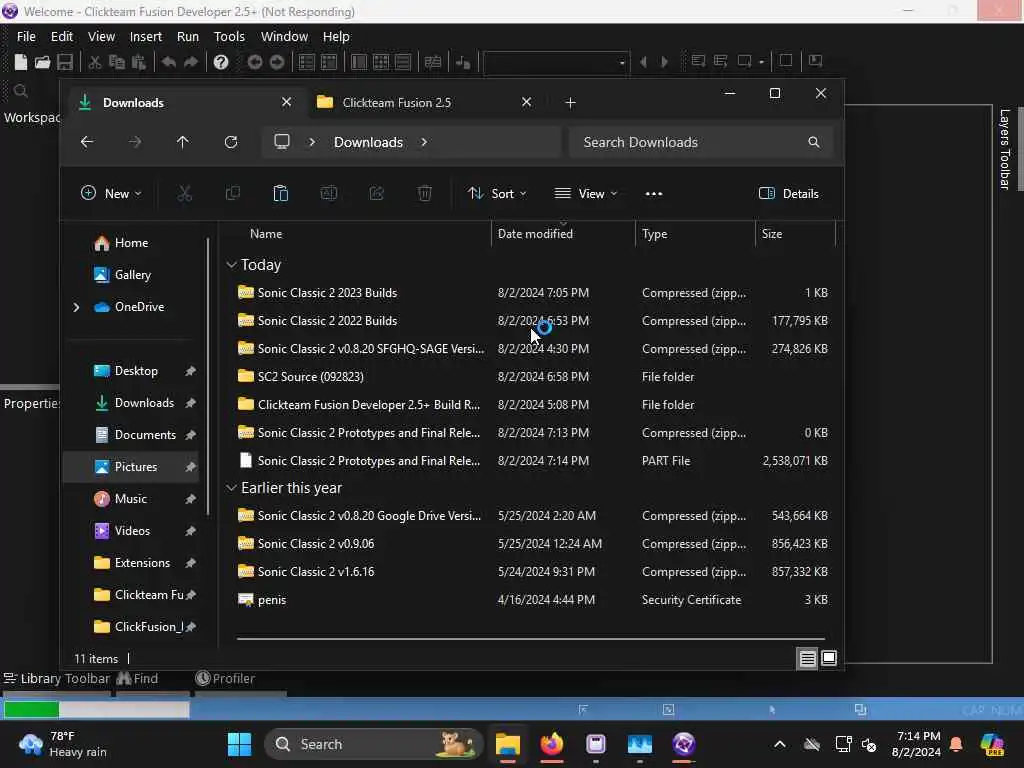Expand the OneDrive tree node

click(x=76, y=307)
